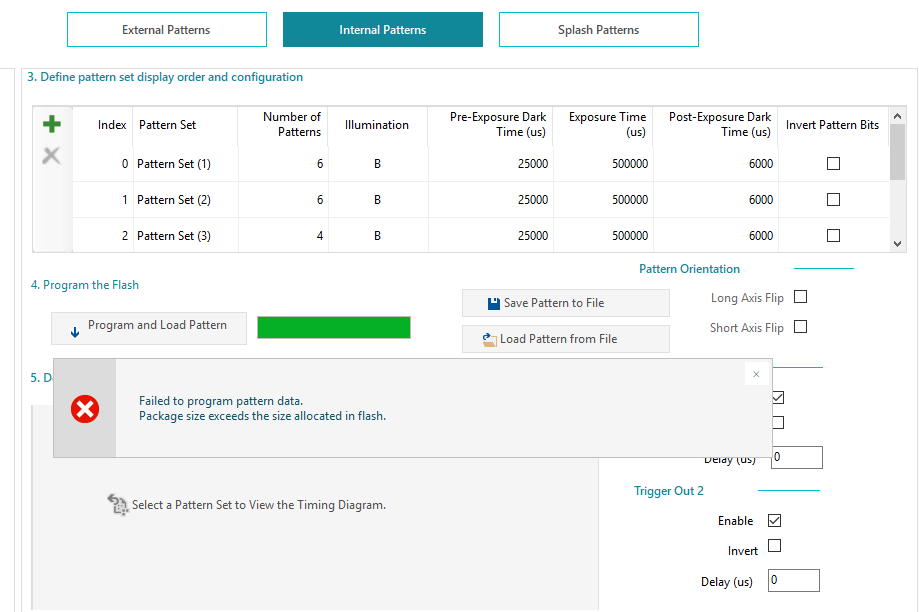Click the red error icon in notification
Image resolution: width=919 pixels, height=612 pixels.
click(86, 408)
